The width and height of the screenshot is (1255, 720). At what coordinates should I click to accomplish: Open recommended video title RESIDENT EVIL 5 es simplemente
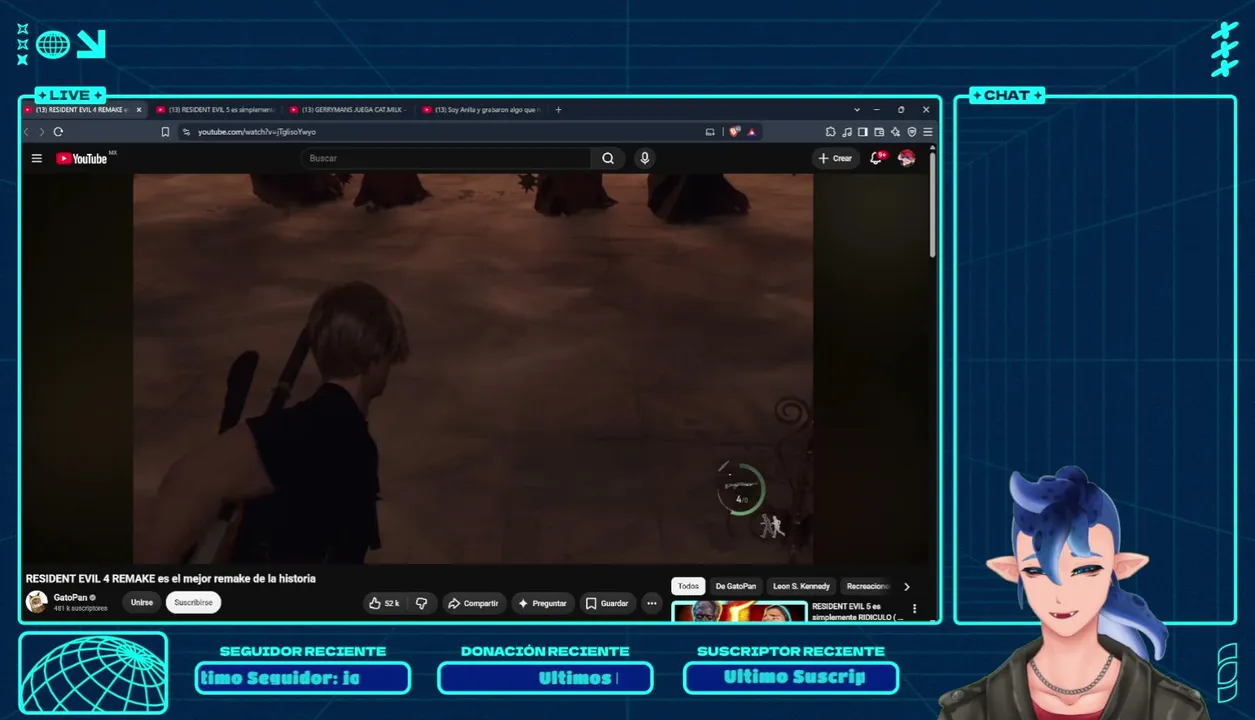point(857,612)
